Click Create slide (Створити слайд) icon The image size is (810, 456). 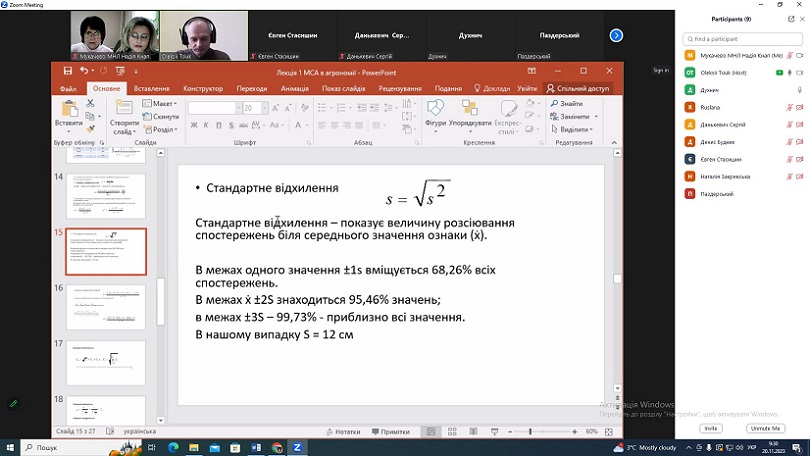pyautogui.click(x=124, y=108)
